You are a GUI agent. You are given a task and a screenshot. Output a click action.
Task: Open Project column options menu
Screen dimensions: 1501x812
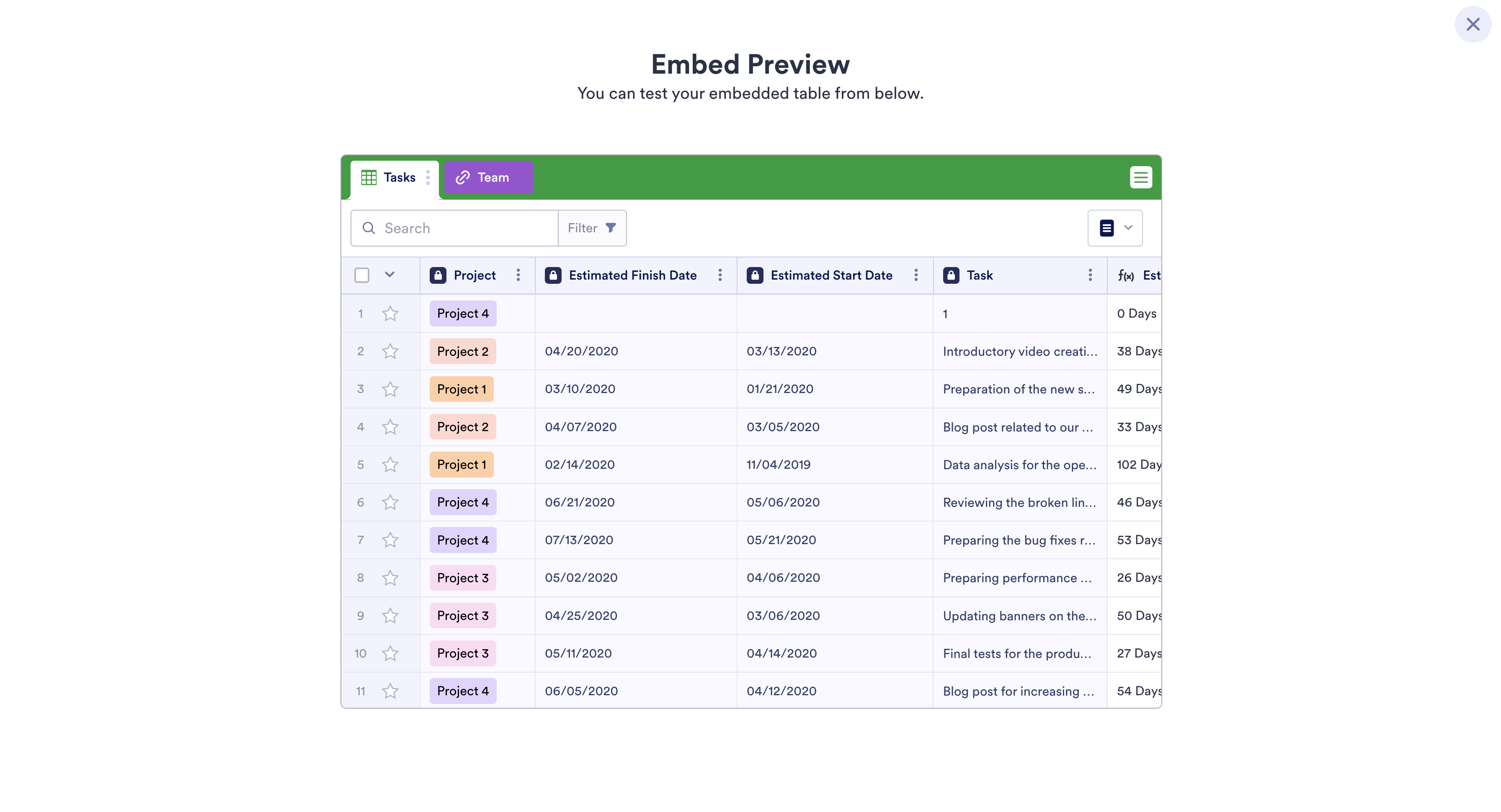point(518,275)
